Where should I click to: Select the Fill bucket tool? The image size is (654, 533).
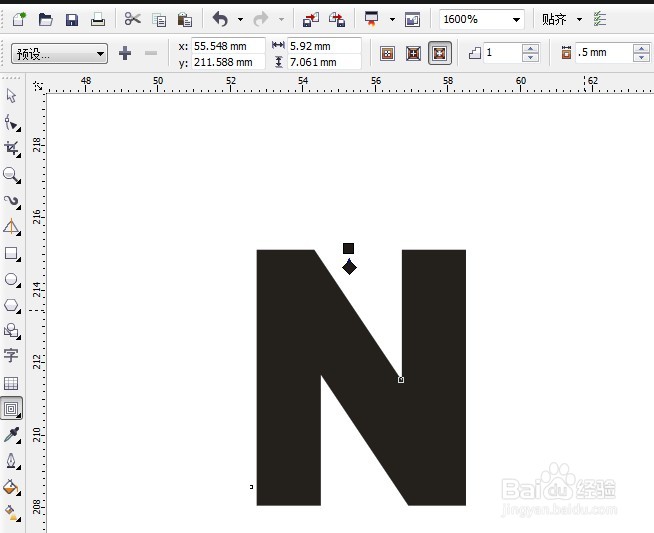[x=12, y=487]
